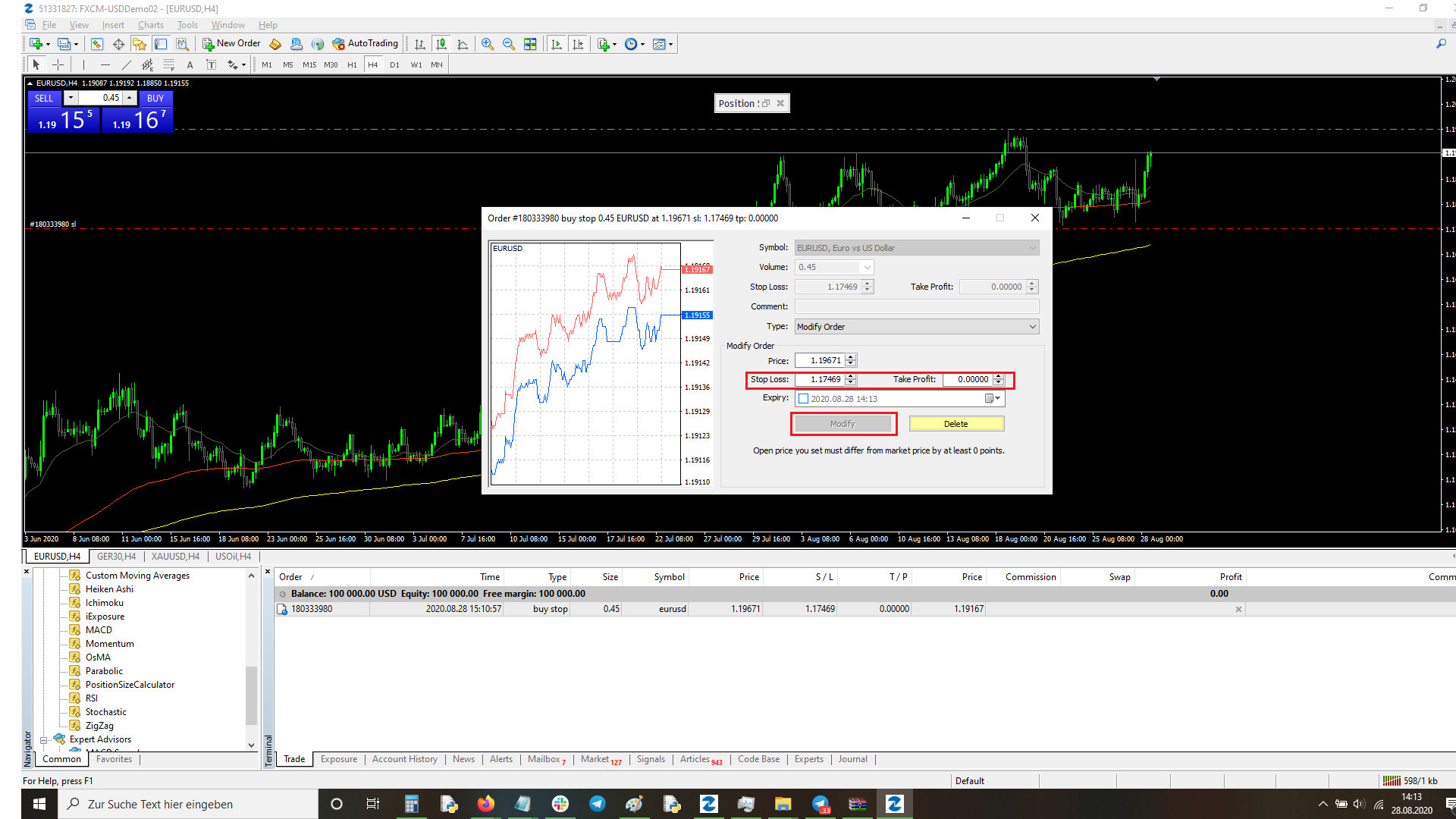Click the yellow Delete order button
The height and width of the screenshot is (819, 1456).
tap(955, 424)
